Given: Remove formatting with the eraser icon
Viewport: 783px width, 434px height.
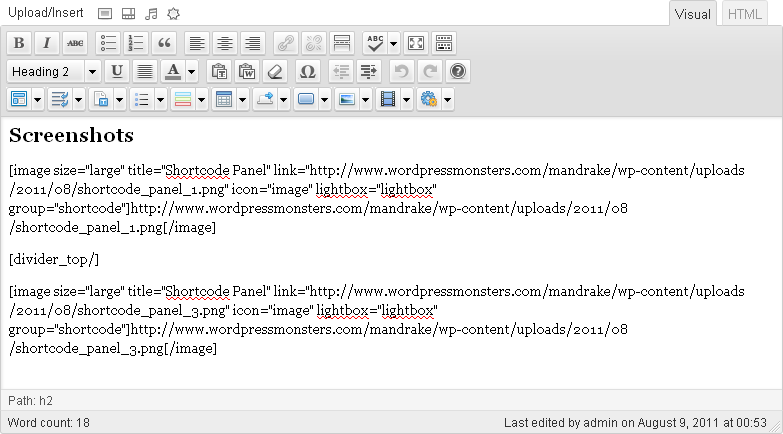Looking at the screenshot, I should coord(276,71).
